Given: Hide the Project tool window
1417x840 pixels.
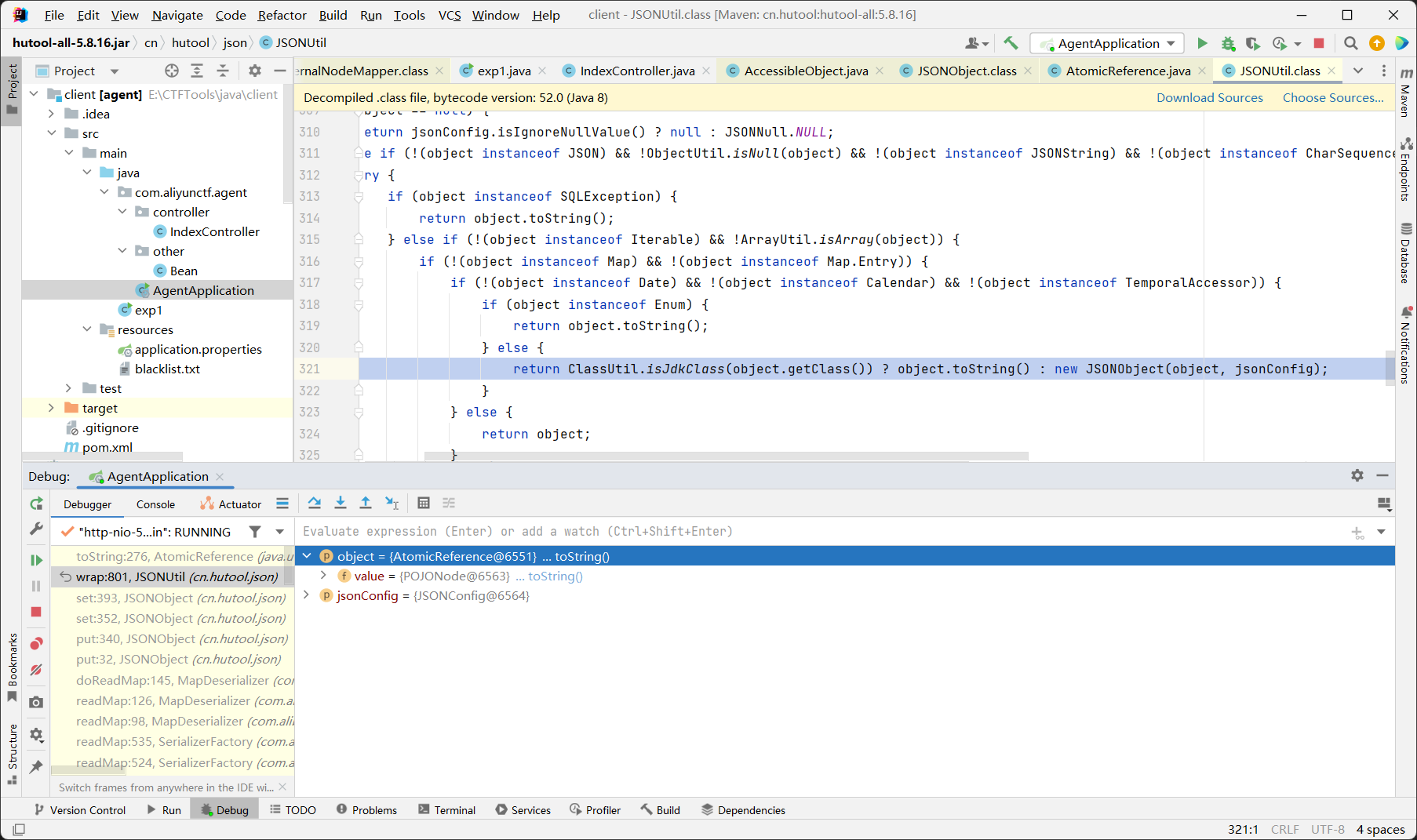Looking at the screenshot, I should pos(280,71).
